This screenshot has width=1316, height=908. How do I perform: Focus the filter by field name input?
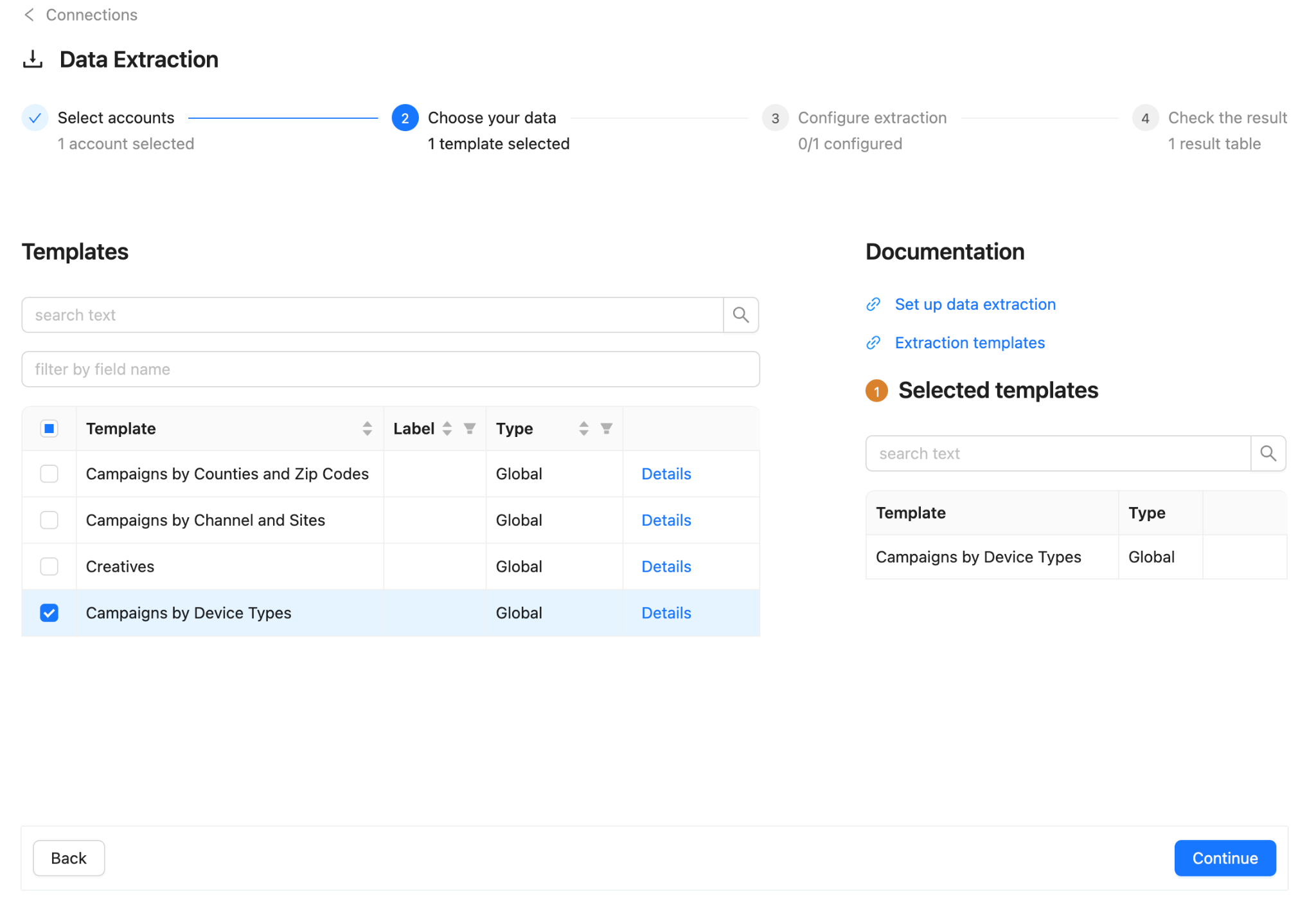pyautogui.click(x=391, y=369)
